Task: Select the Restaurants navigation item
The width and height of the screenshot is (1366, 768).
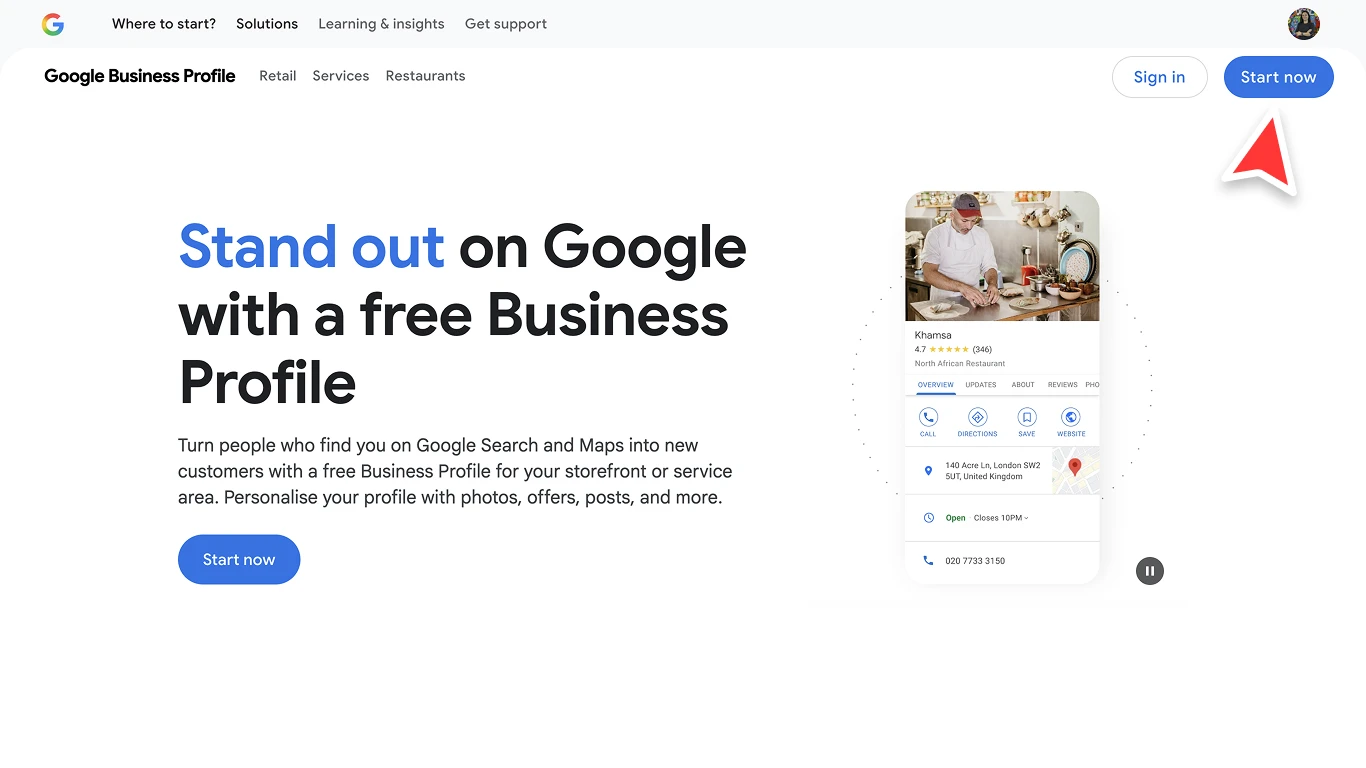Action: click(425, 75)
